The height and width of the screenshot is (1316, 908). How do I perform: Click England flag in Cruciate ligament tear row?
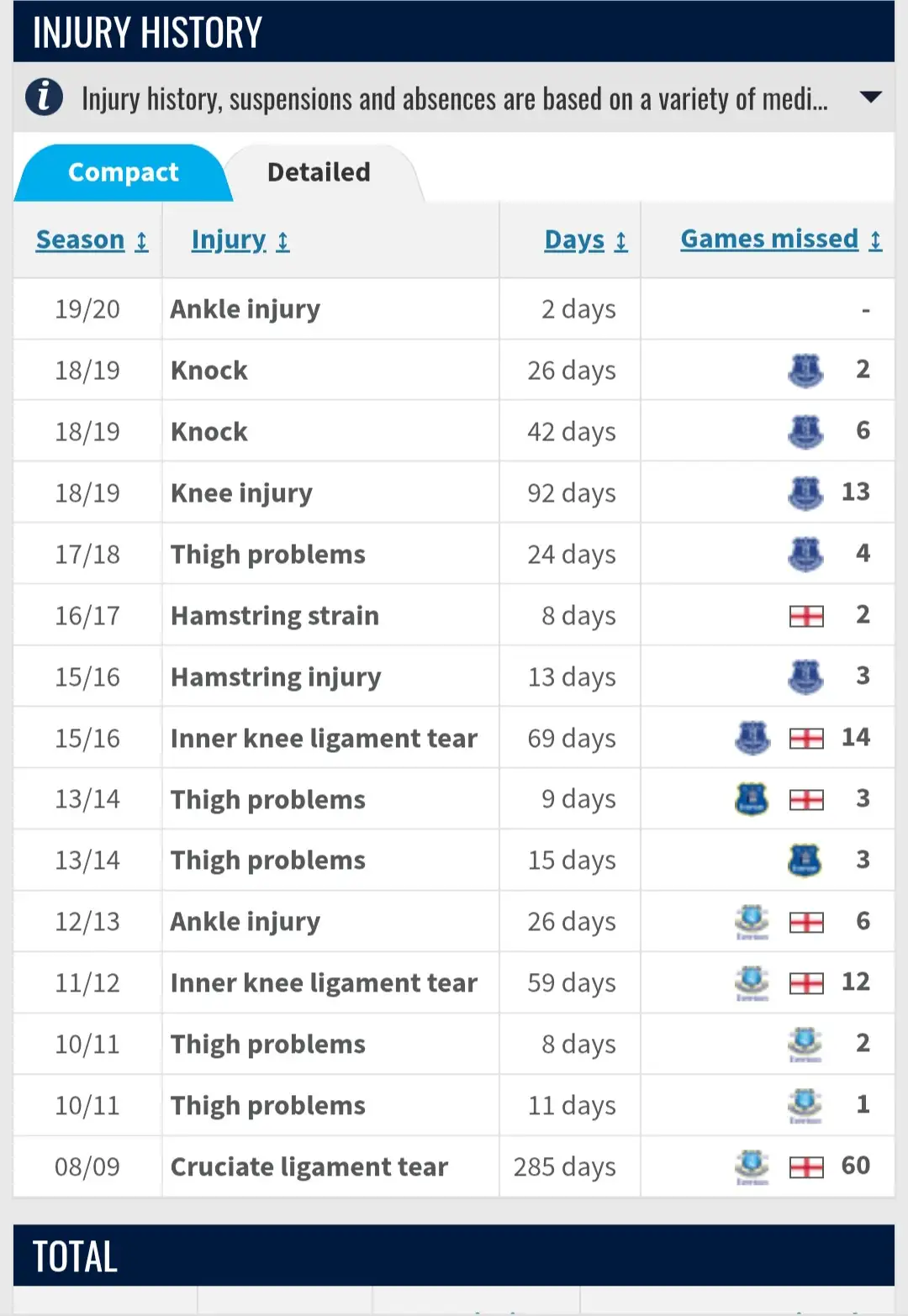point(806,1167)
